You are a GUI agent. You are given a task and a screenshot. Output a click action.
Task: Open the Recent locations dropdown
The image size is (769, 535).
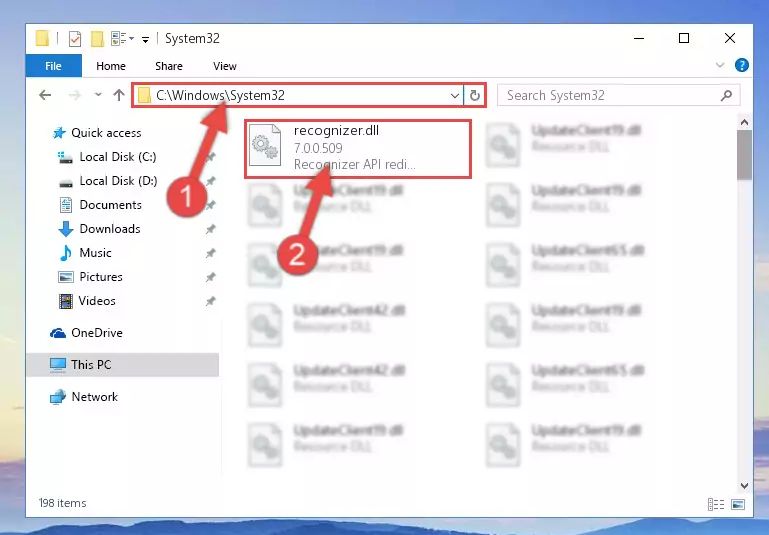coord(98,95)
